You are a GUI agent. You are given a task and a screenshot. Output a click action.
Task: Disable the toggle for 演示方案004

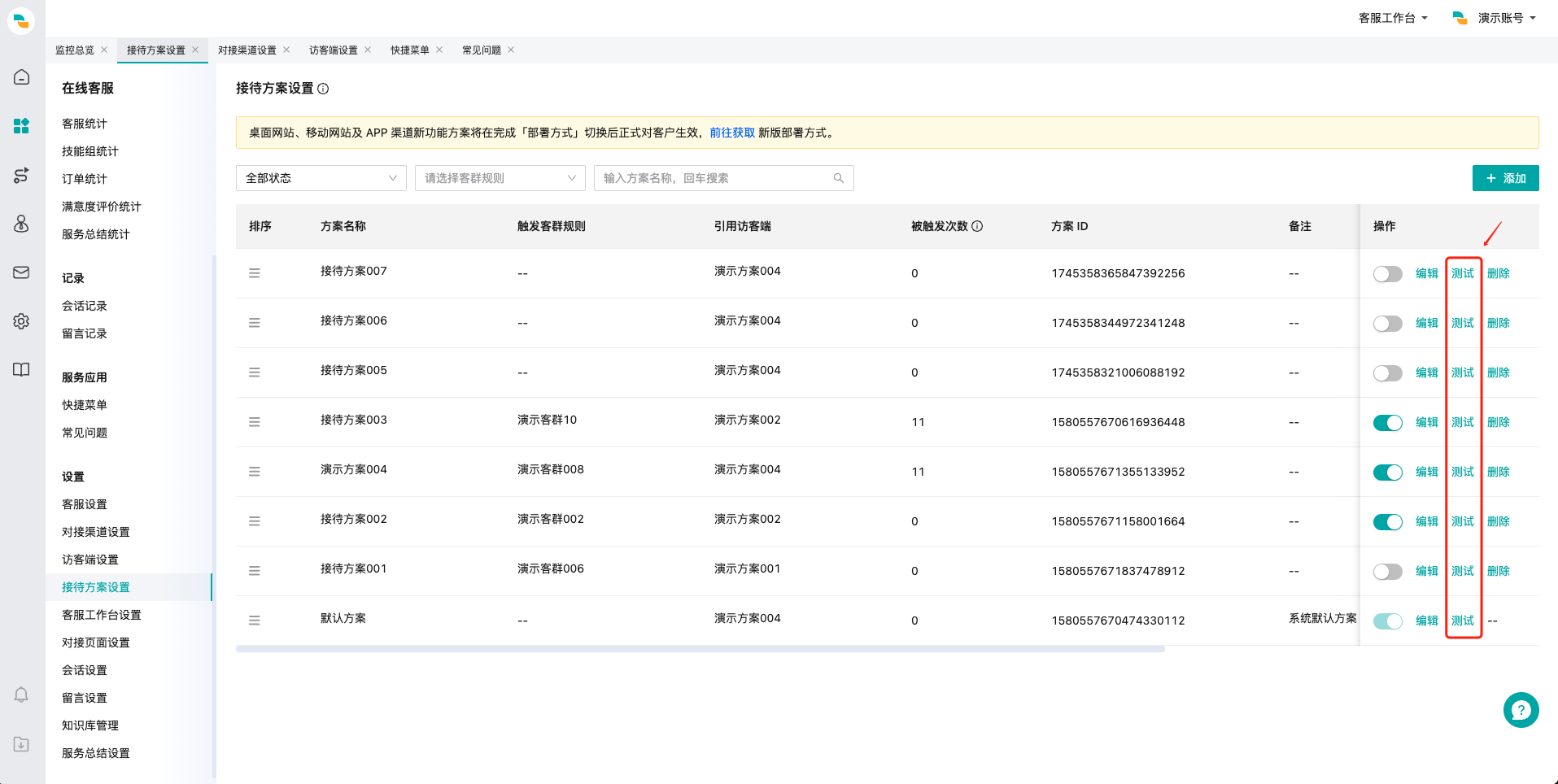[1387, 473]
